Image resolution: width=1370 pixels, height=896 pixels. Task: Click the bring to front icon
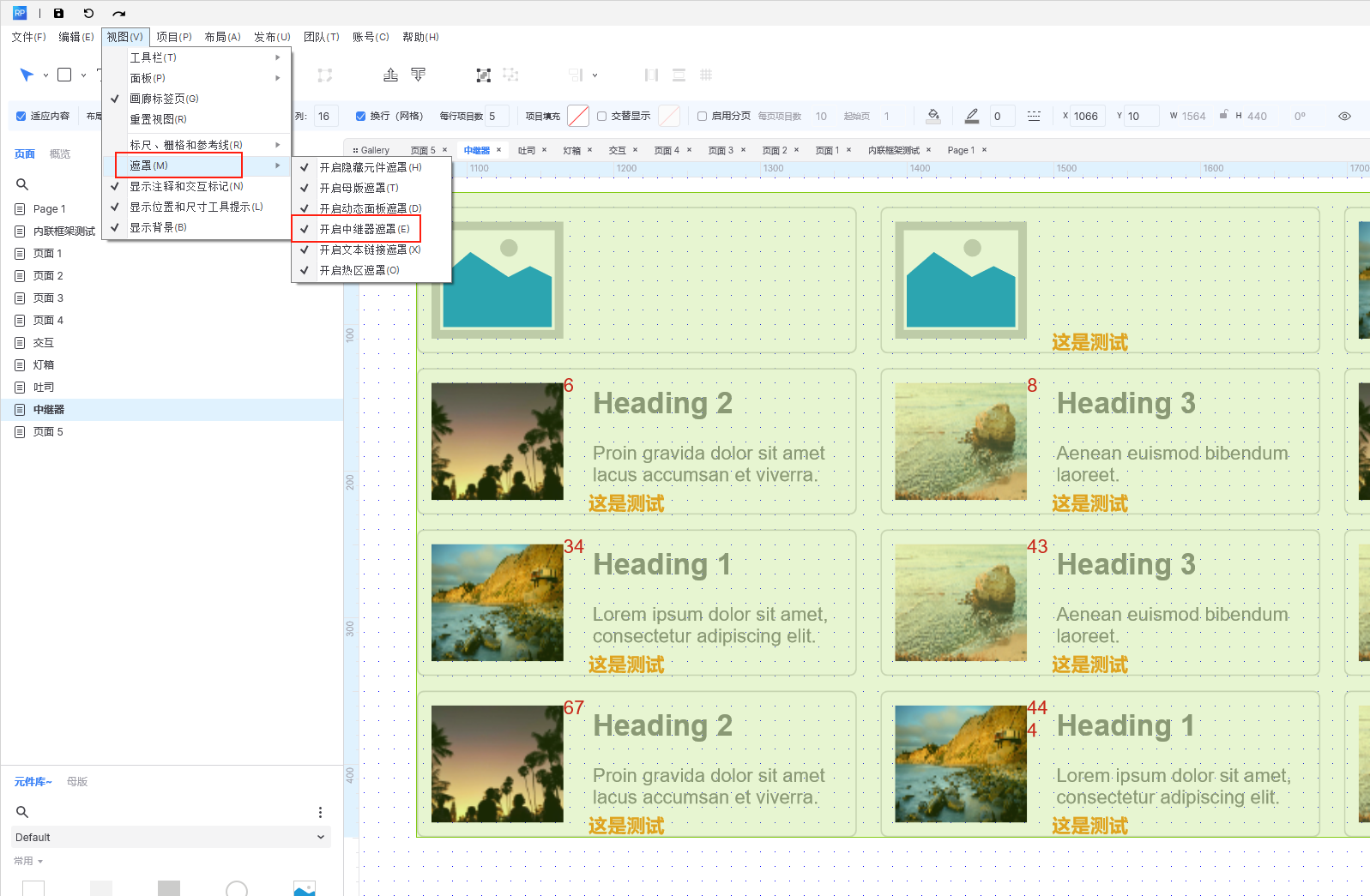[x=390, y=75]
